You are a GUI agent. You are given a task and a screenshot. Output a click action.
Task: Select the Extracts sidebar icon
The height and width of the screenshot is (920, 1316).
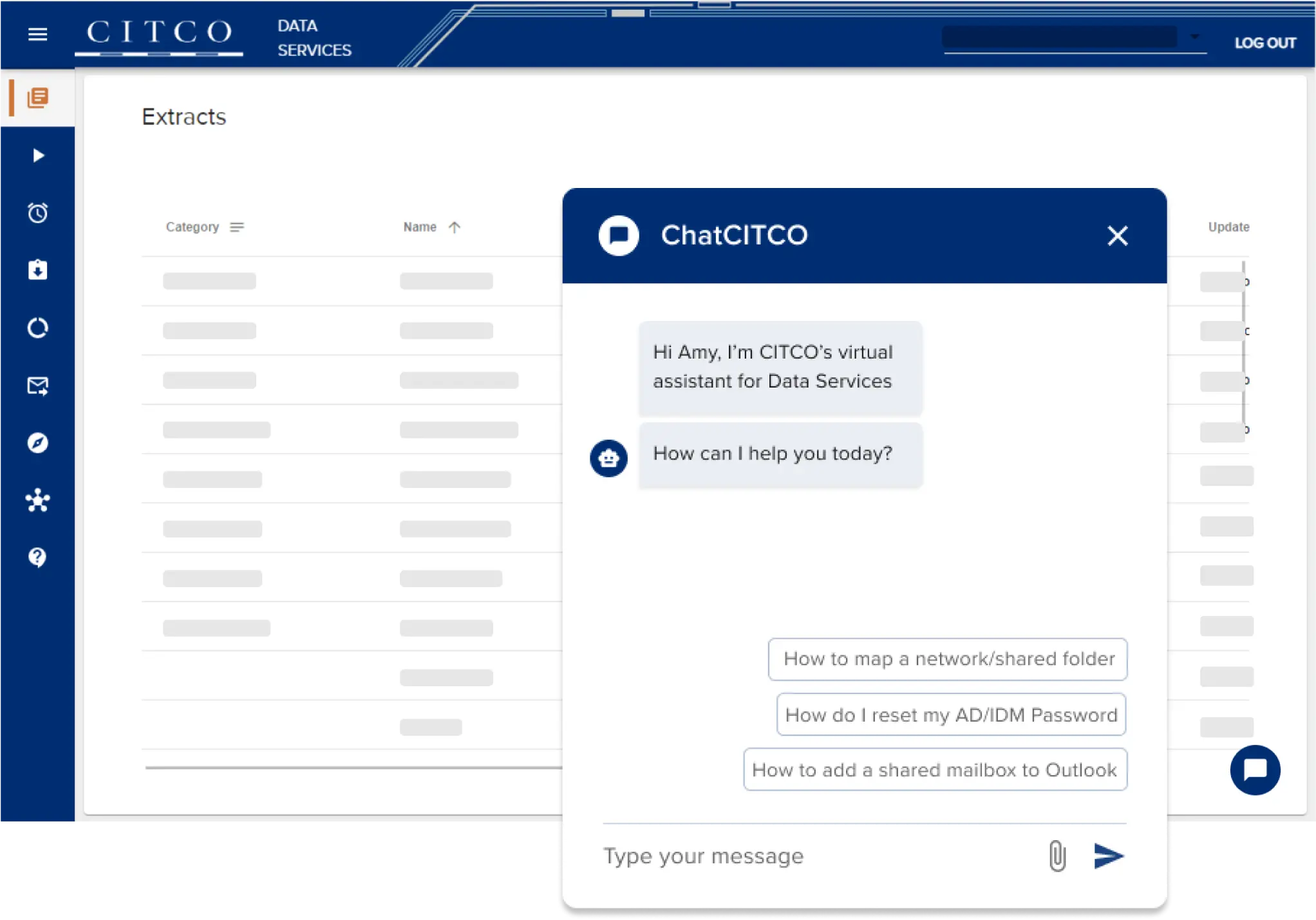click(x=37, y=98)
